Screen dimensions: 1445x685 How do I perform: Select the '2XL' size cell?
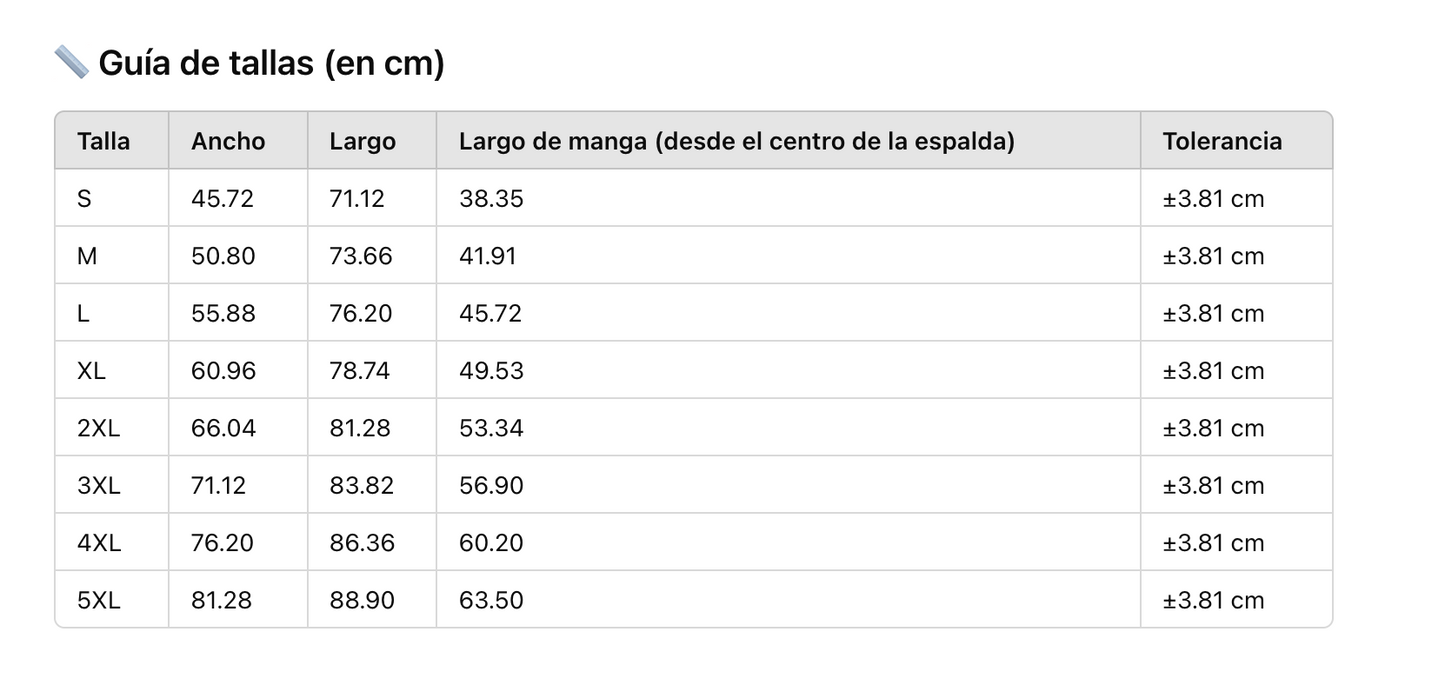click(x=98, y=428)
